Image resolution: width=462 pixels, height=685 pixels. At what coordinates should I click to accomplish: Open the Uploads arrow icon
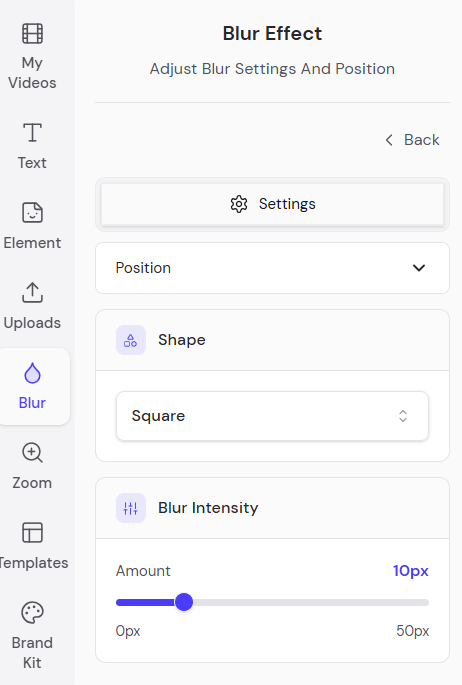pyautogui.click(x=32, y=292)
